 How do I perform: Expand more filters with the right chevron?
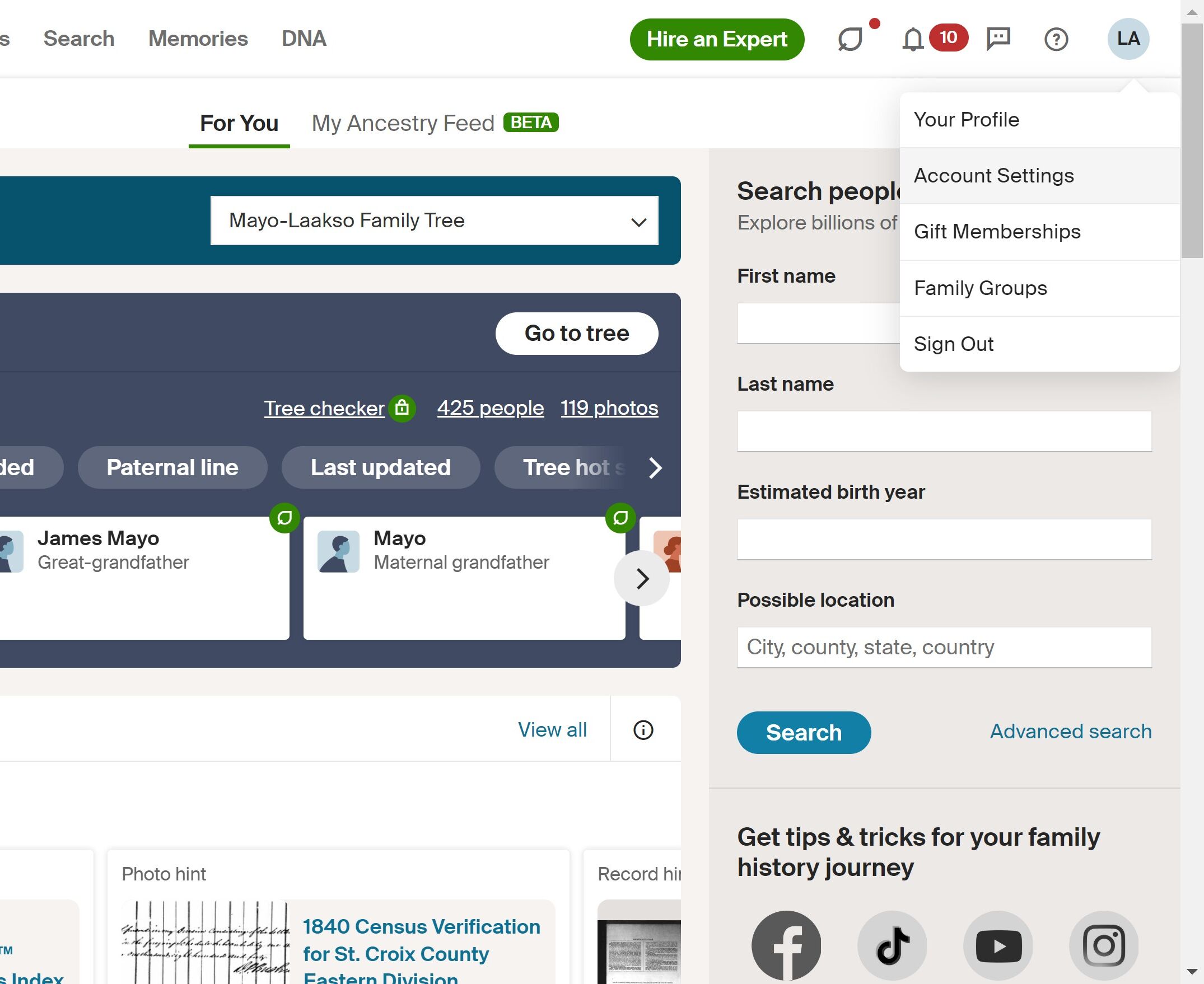click(656, 468)
